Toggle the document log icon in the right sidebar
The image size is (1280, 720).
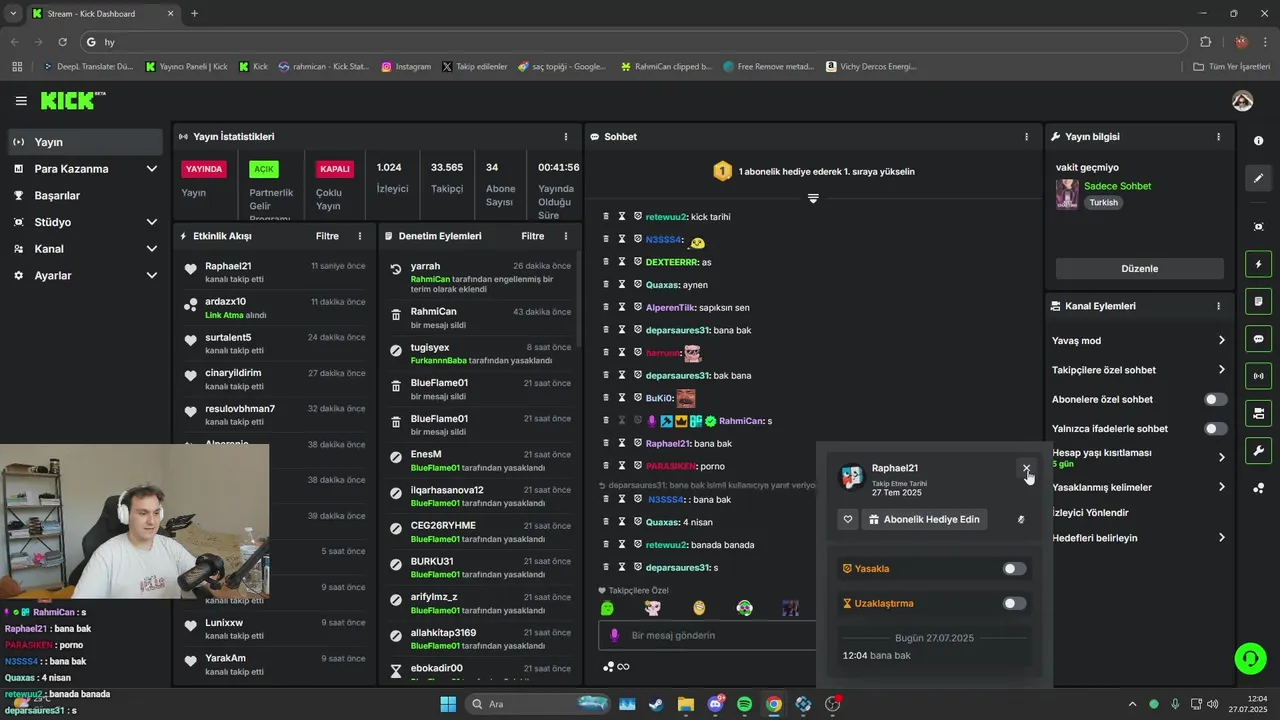click(1258, 301)
